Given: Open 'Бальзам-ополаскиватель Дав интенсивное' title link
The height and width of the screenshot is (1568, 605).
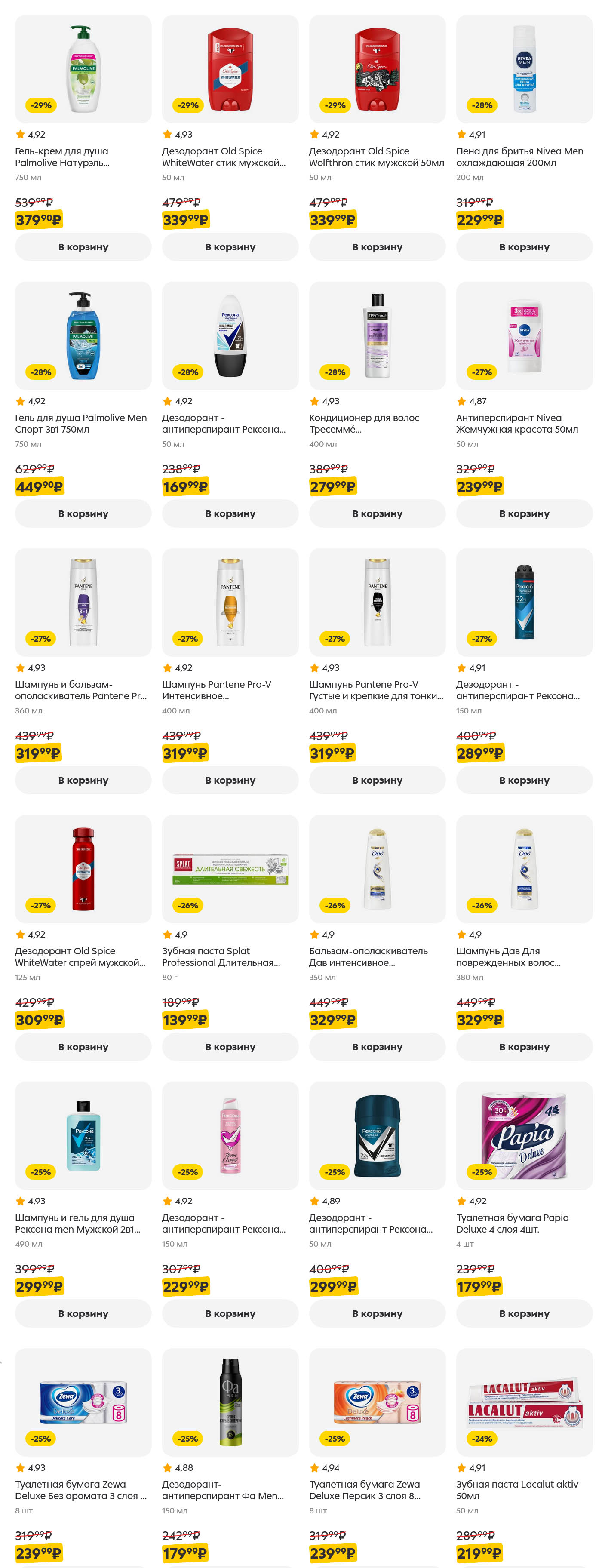Looking at the screenshot, I should tap(368, 956).
